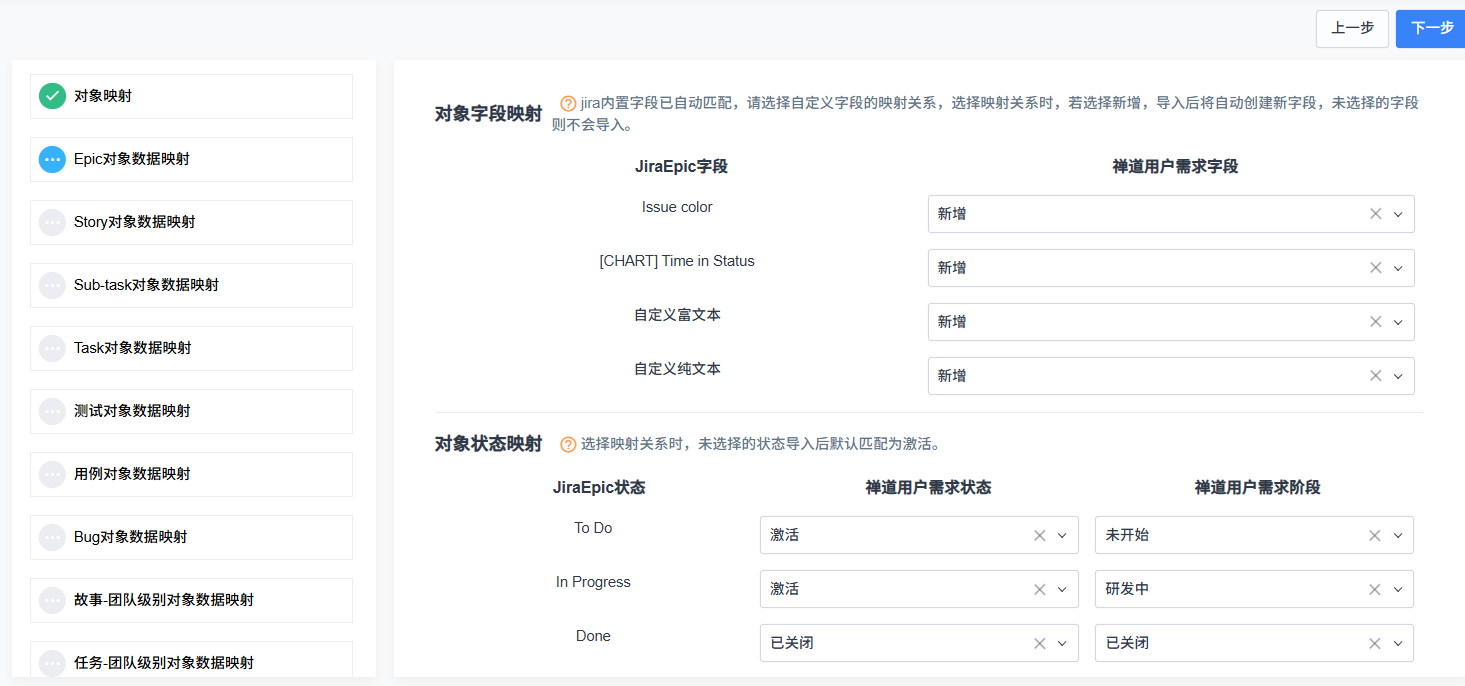Clear the In Progress stage selection 研发中
Image resolution: width=1465 pixels, height=686 pixels.
pyautogui.click(x=1376, y=589)
